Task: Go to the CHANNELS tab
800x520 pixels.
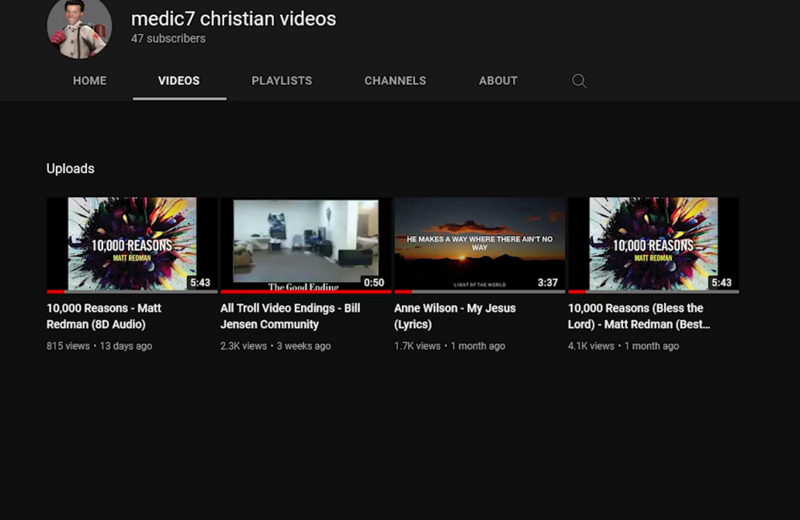Action: pos(395,81)
